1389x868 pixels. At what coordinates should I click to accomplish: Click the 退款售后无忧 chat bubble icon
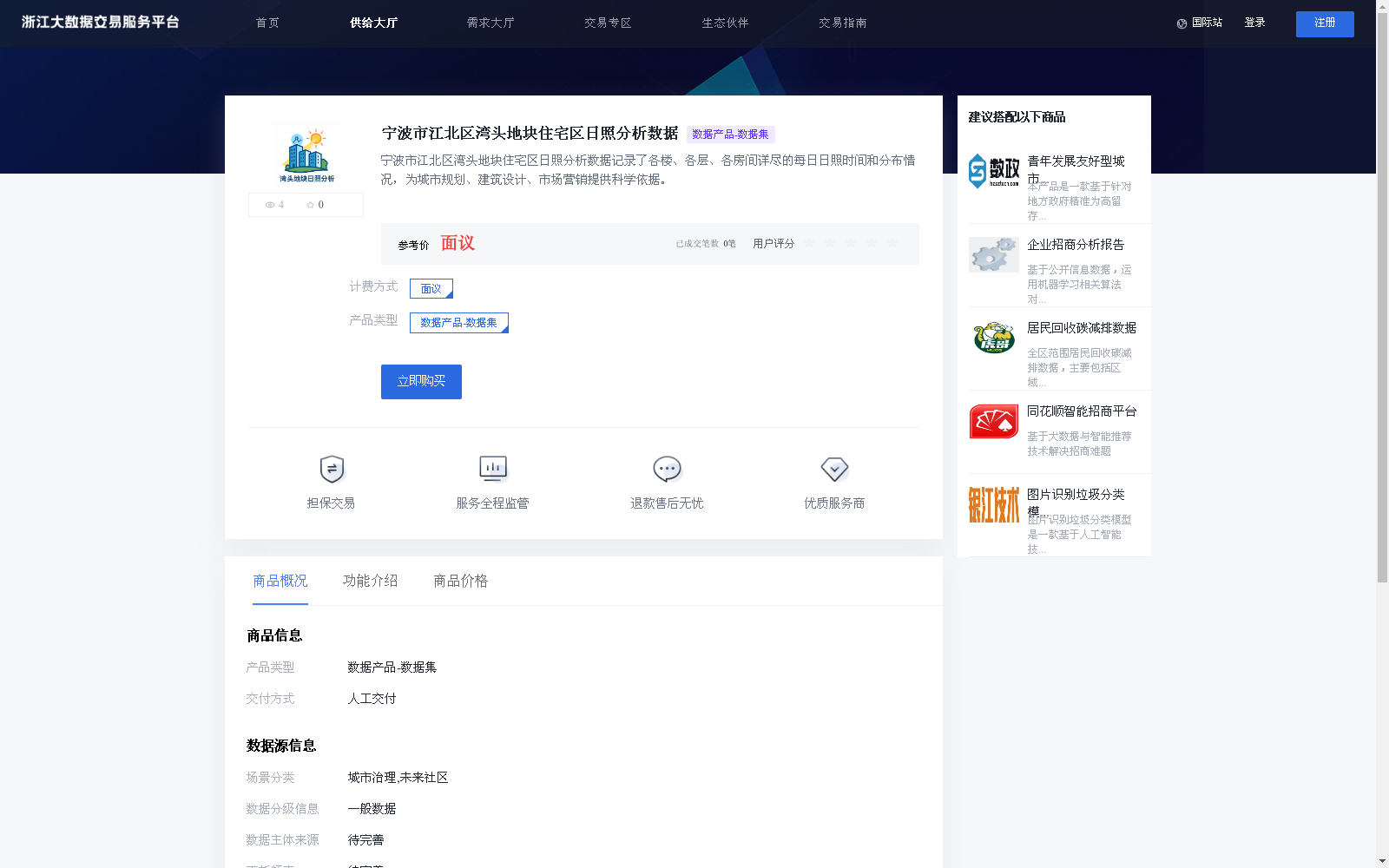coord(667,469)
